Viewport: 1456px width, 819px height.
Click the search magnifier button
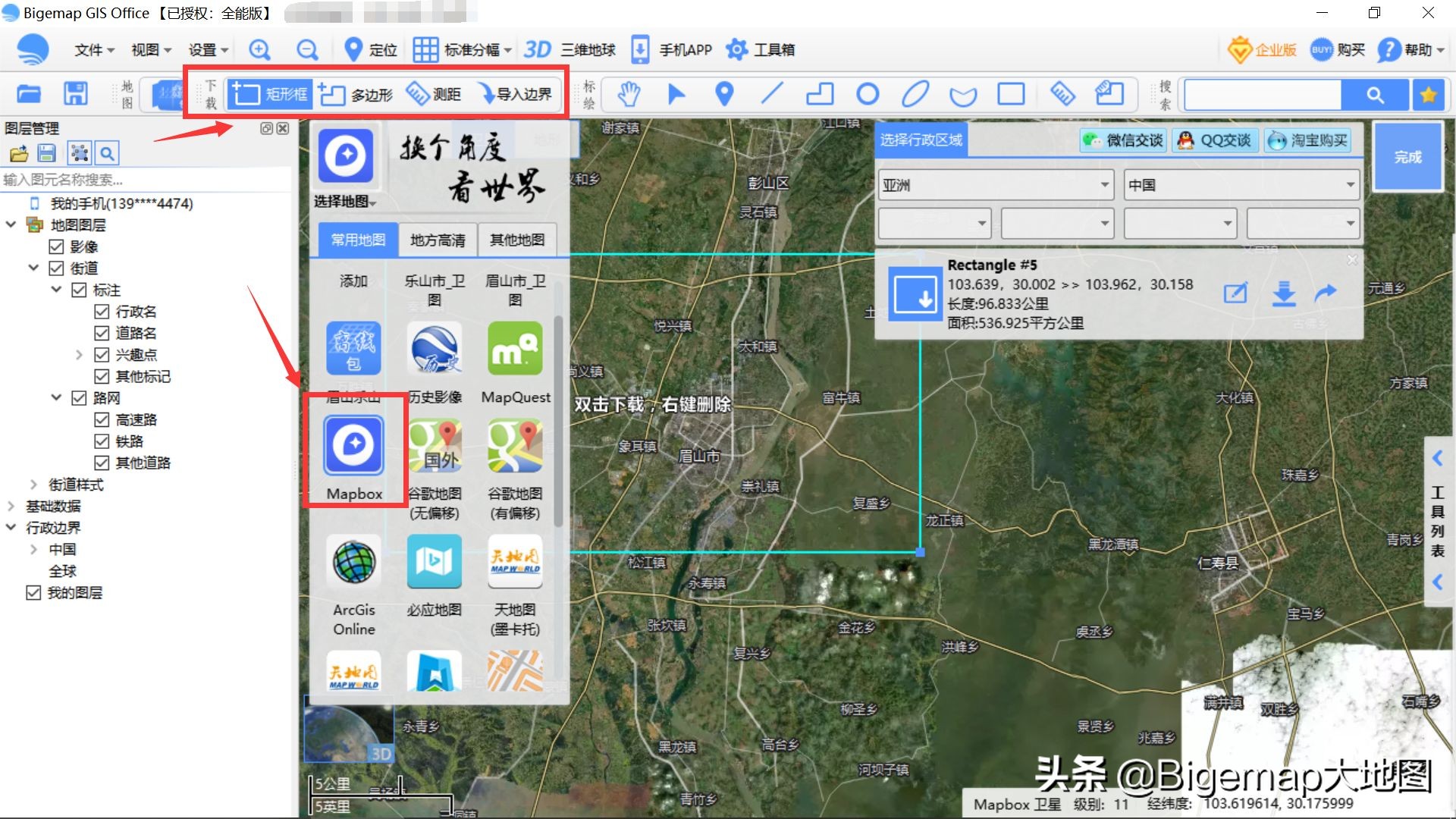click(x=1375, y=95)
